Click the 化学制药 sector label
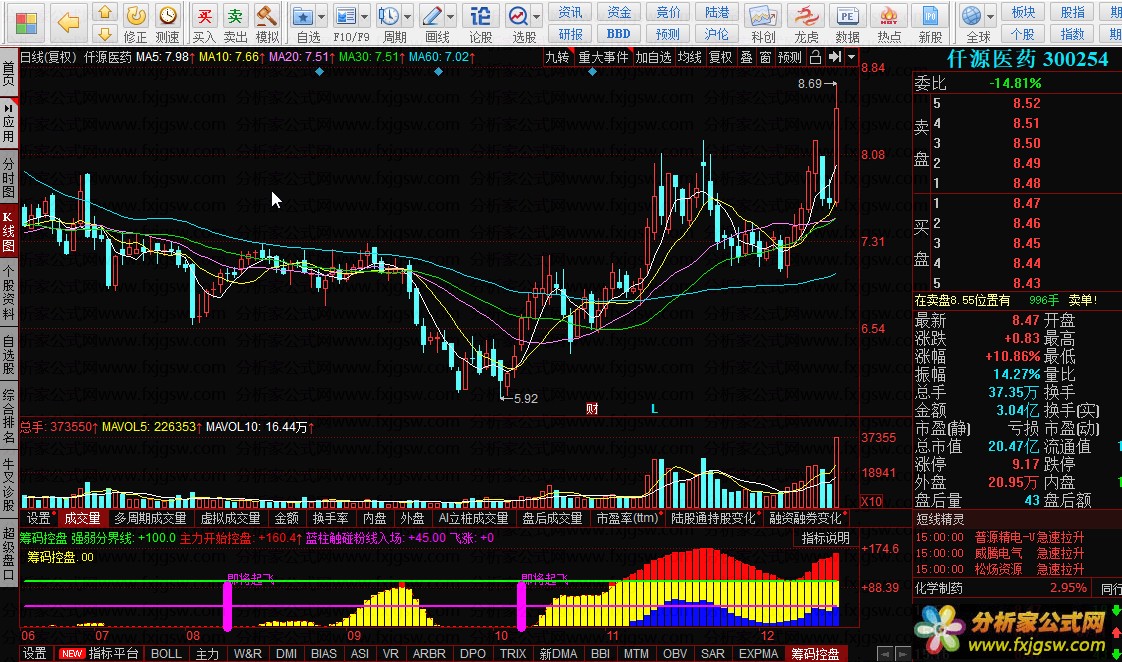The image size is (1122, 662). [939, 588]
